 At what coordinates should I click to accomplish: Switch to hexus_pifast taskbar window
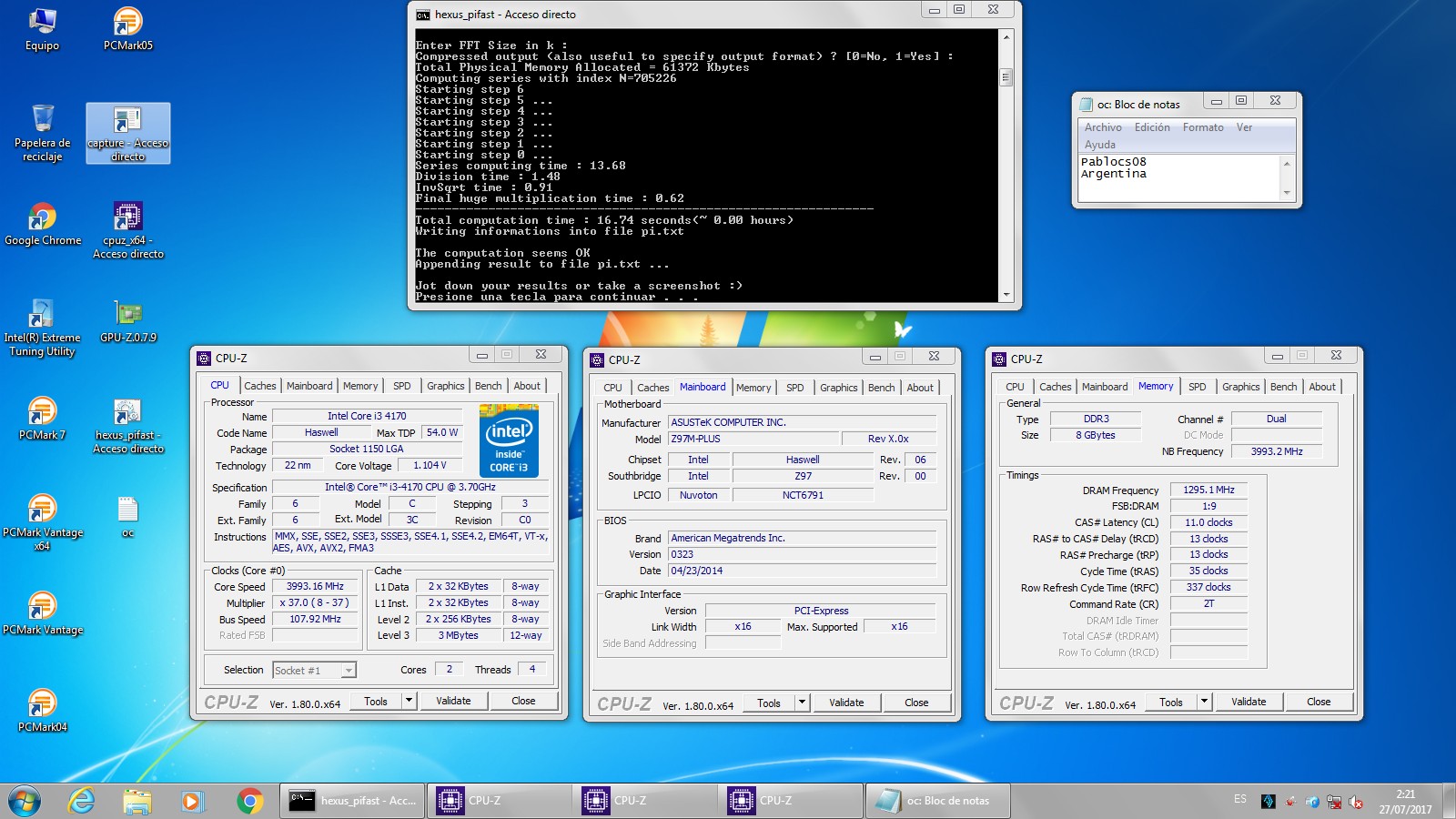351,801
